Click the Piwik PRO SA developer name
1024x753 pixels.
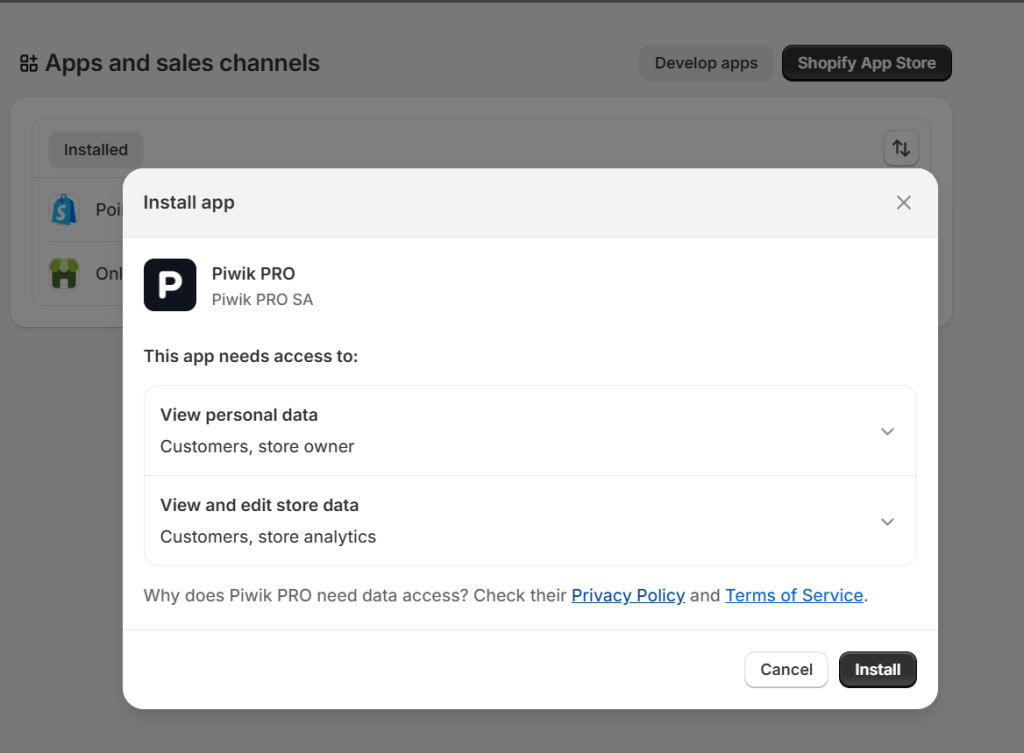tap(263, 299)
